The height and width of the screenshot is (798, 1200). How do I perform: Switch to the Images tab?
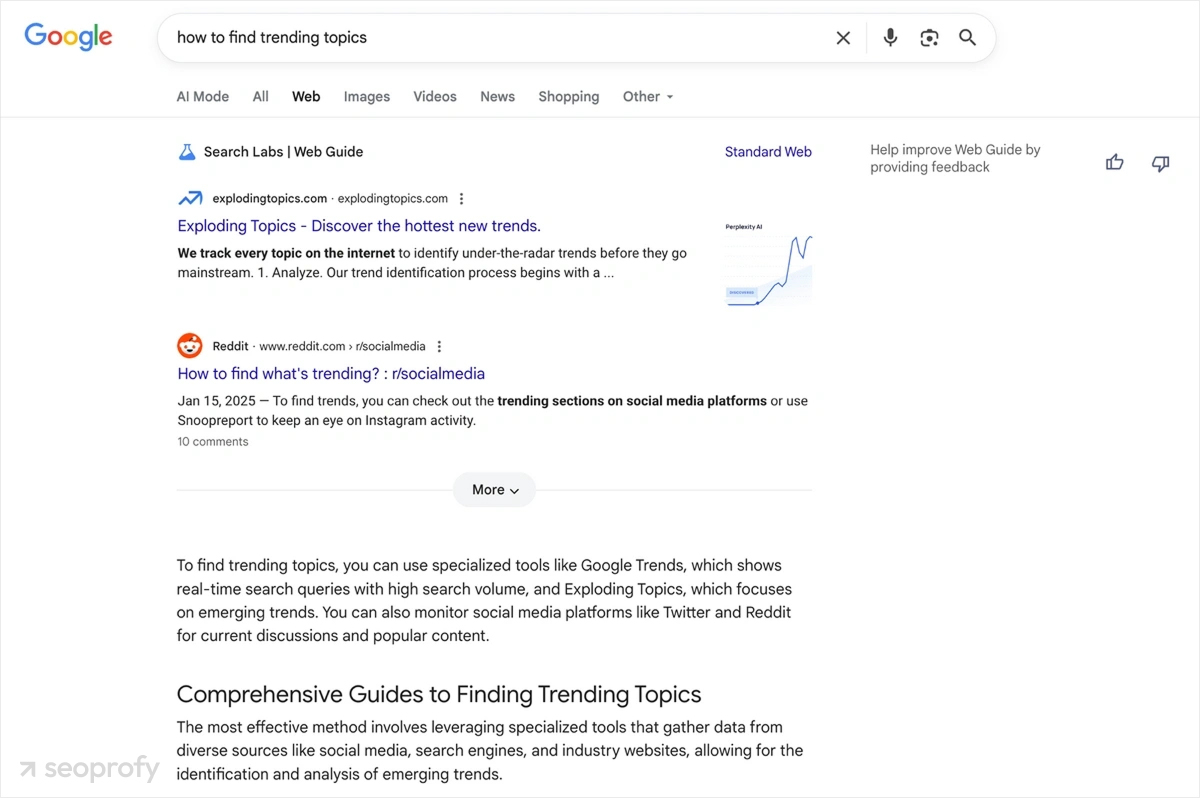(x=366, y=96)
